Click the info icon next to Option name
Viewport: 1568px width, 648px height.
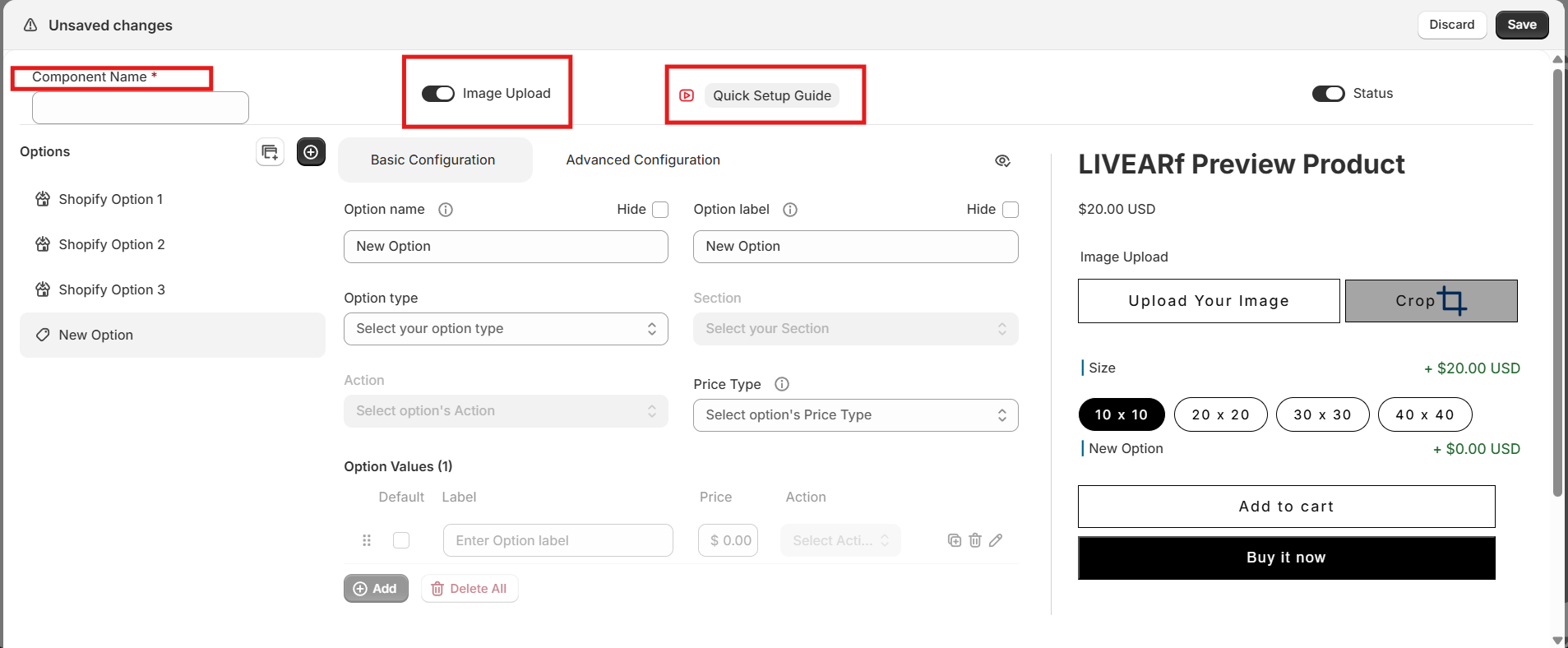(446, 210)
